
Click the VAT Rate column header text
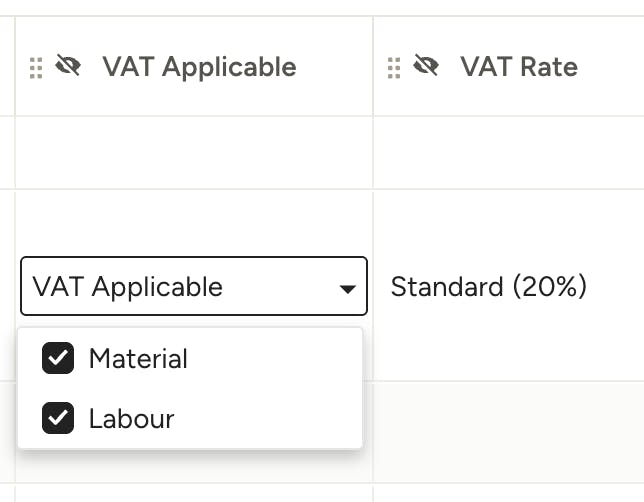[x=519, y=67]
